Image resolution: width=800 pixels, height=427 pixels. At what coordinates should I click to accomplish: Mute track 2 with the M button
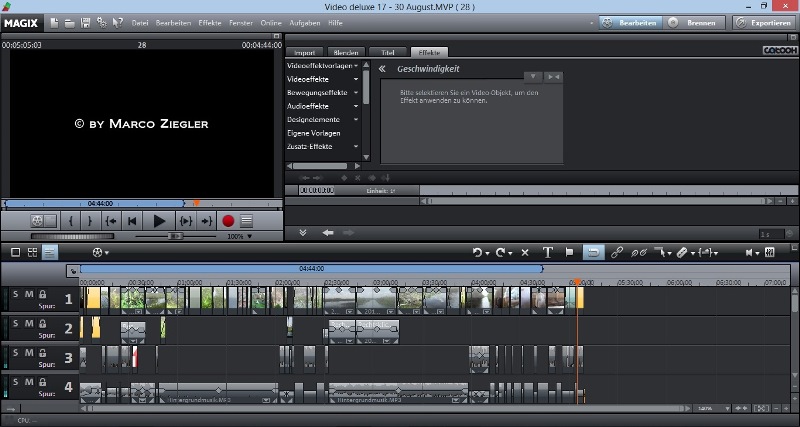coord(29,323)
